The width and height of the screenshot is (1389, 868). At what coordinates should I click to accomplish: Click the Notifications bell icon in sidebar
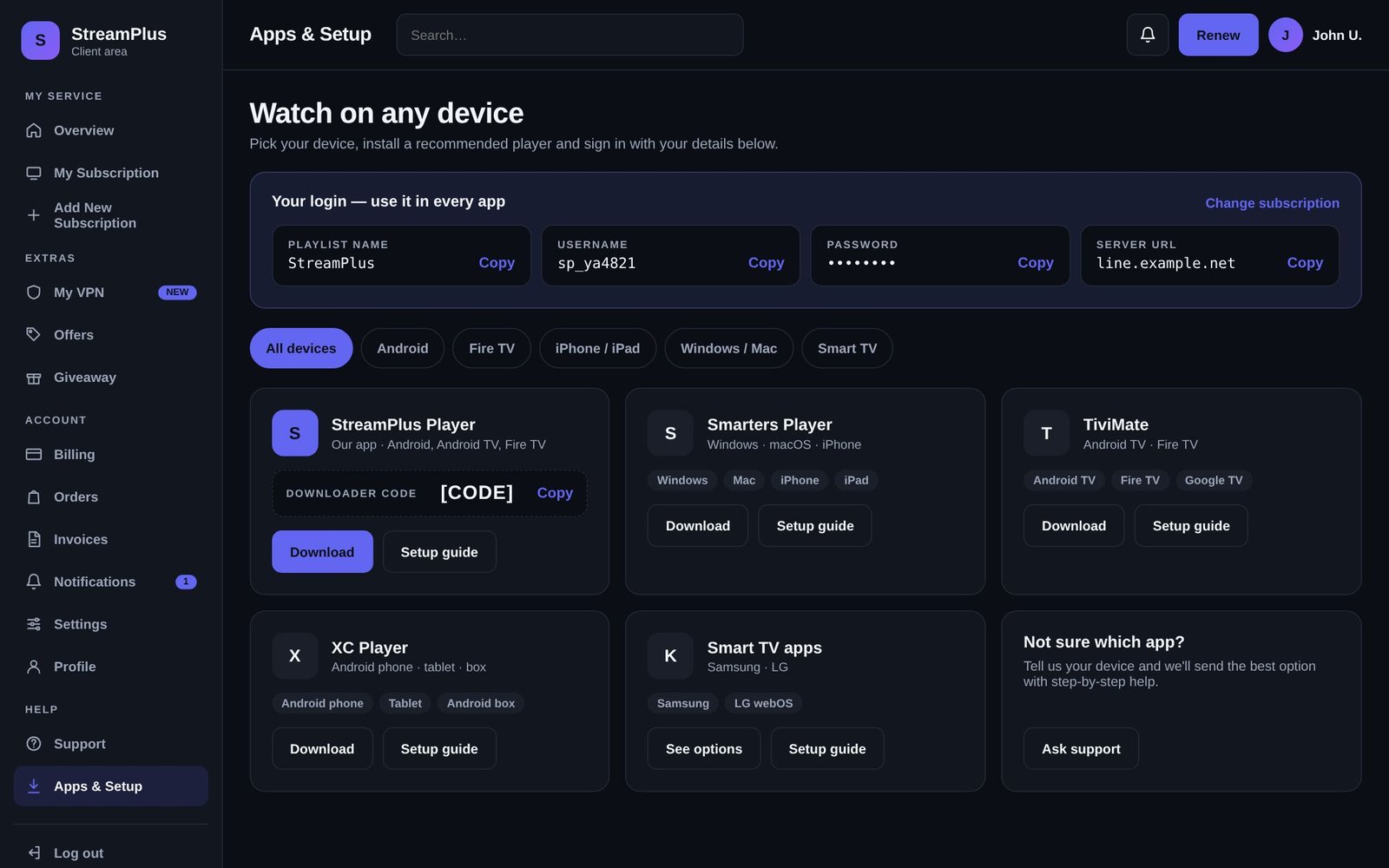[34, 582]
